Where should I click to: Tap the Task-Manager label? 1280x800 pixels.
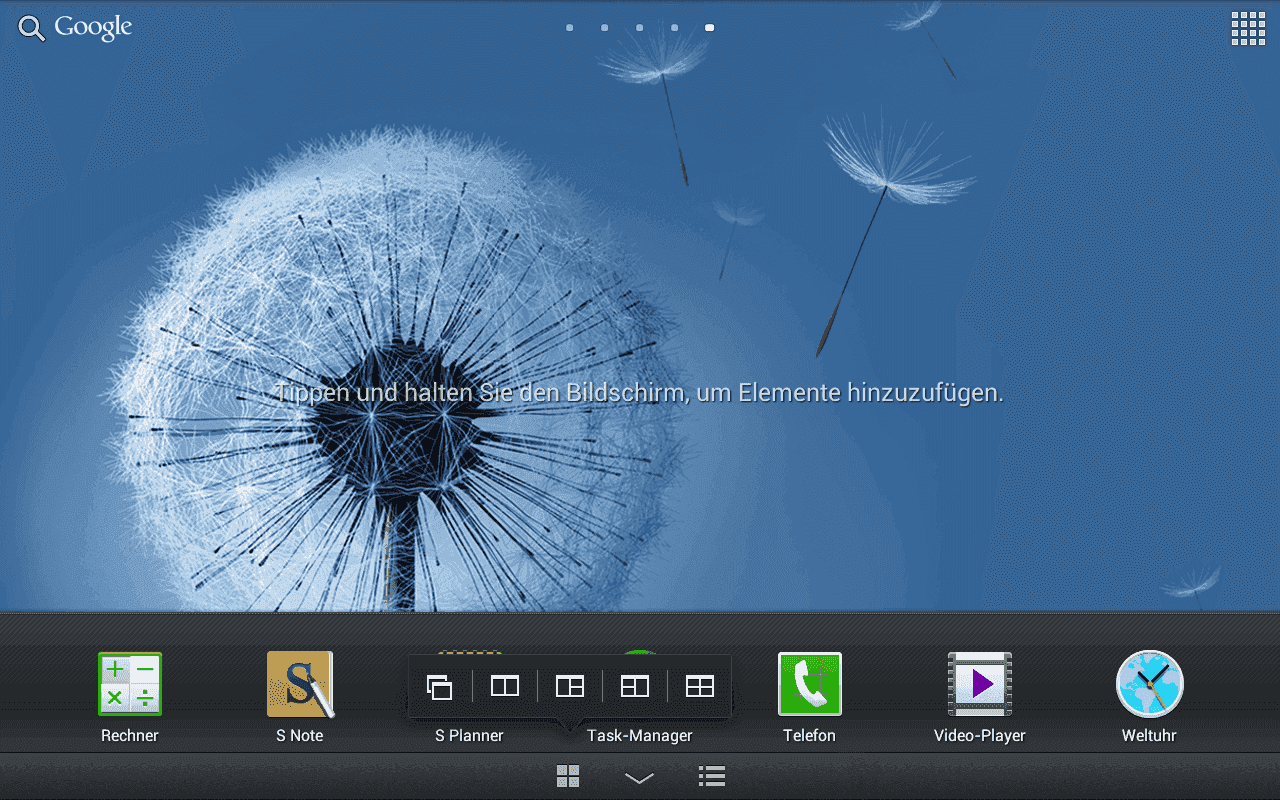(640, 736)
